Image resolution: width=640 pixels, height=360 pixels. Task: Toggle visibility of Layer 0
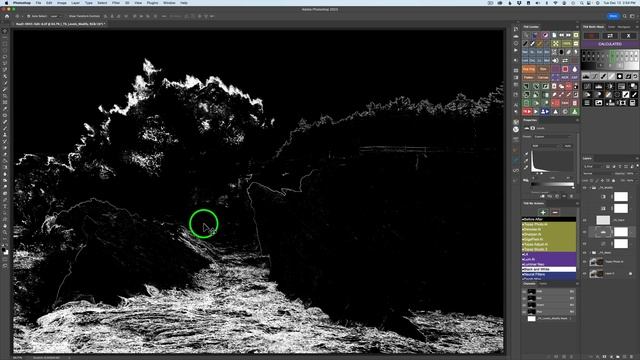[585, 273]
